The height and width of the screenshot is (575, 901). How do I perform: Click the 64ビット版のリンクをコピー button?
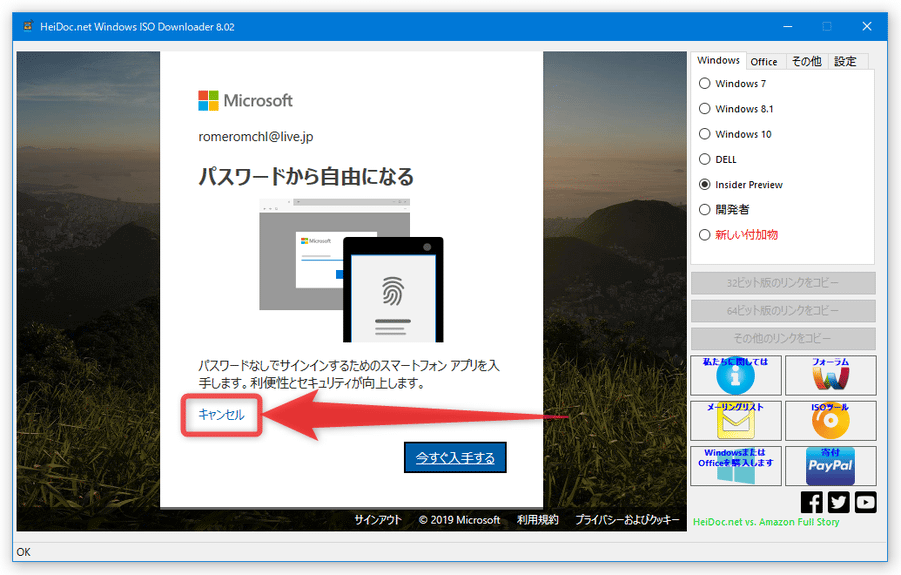pyautogui.click(x=783, y=311)
